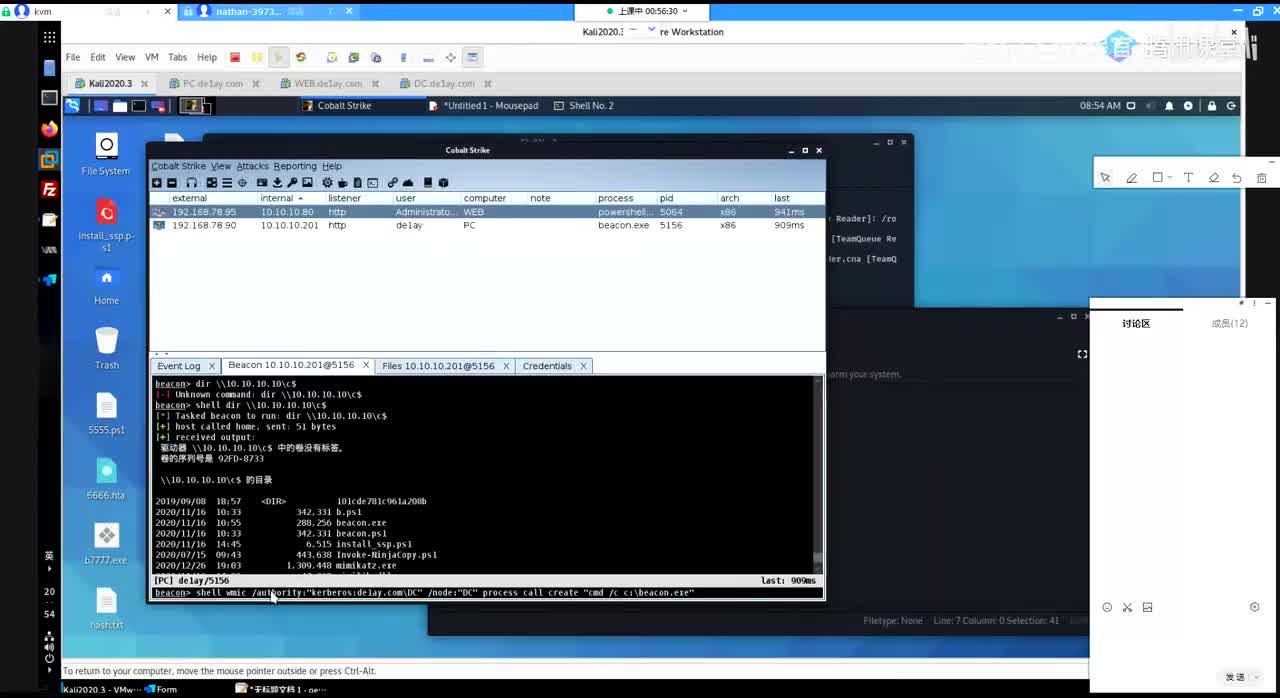Open the 5555.ps1 desktop file
1280x698 pixels.
(x=106, y=414)
